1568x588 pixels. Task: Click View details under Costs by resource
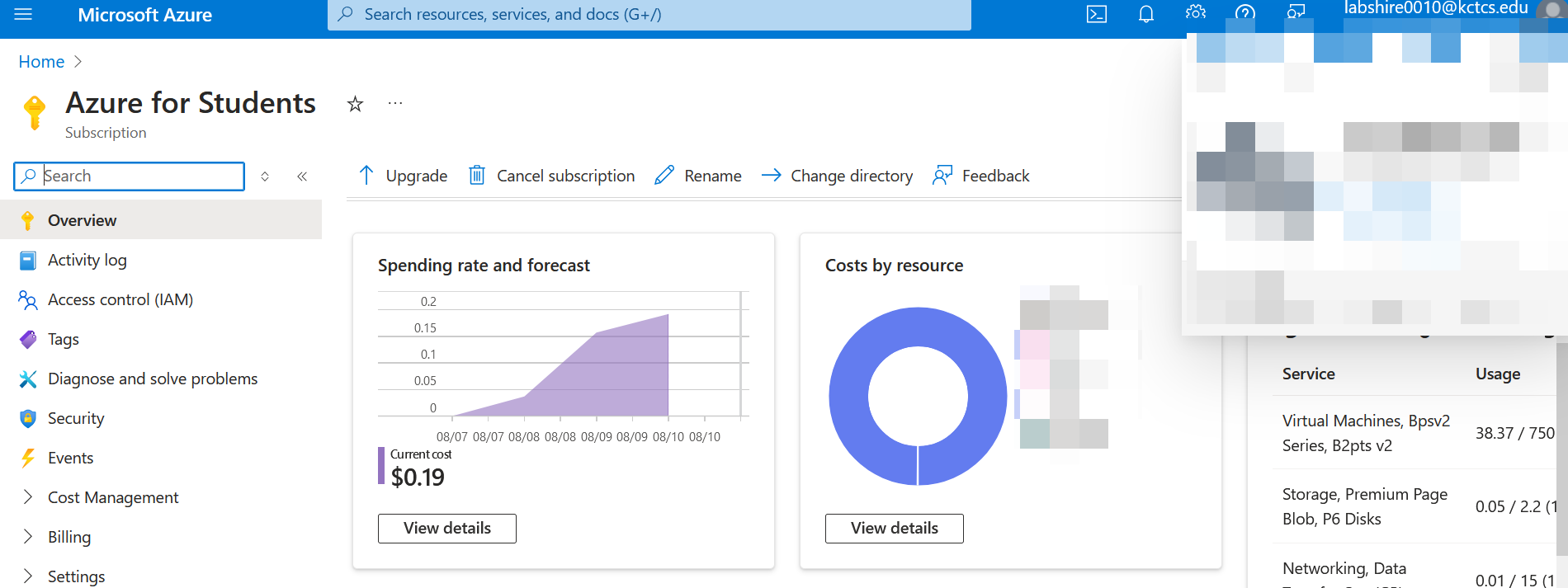895,529
